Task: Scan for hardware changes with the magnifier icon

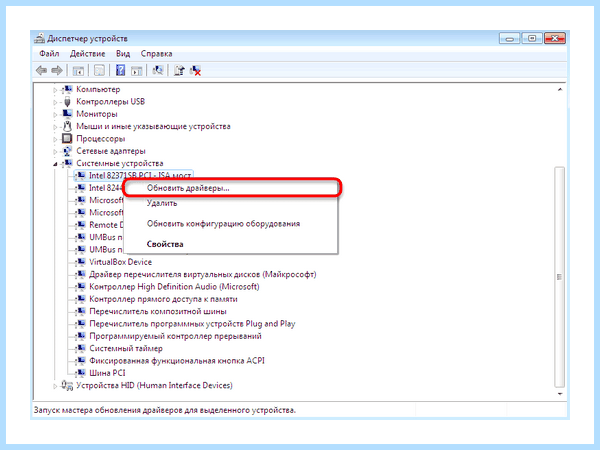Action: (x=158, y=70)
